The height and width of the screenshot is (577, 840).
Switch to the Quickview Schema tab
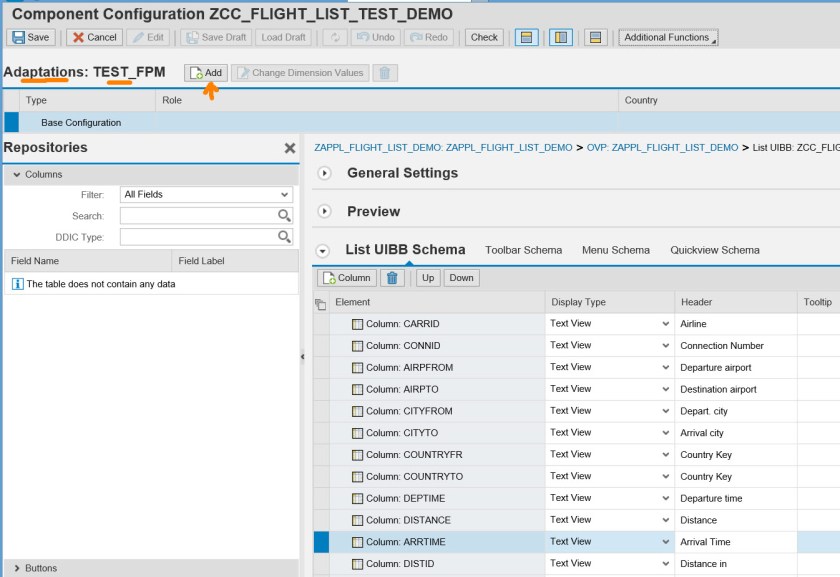click(x=714, y=250)
